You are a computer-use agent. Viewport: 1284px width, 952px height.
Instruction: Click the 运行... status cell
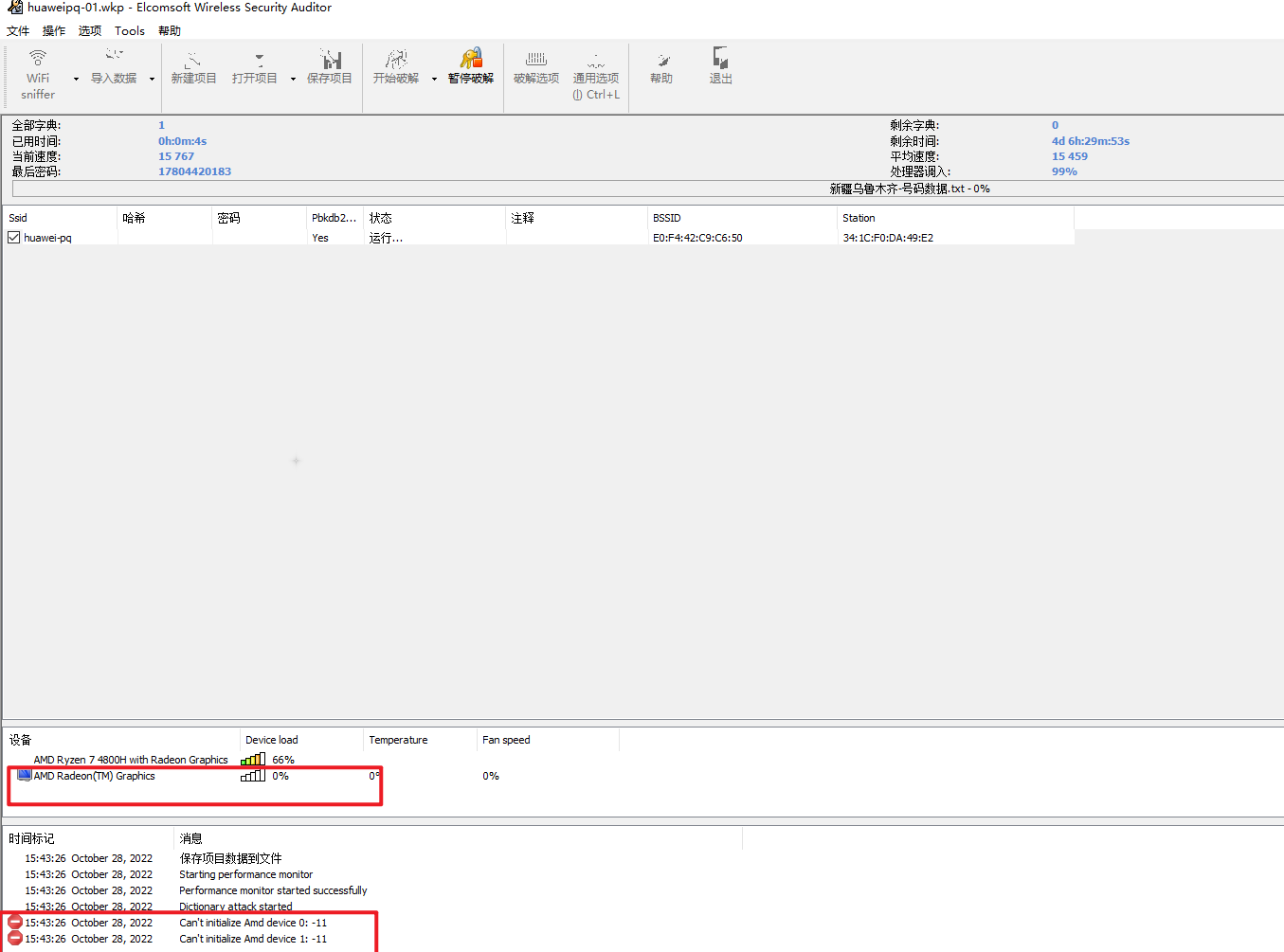[x=386, y=238]
